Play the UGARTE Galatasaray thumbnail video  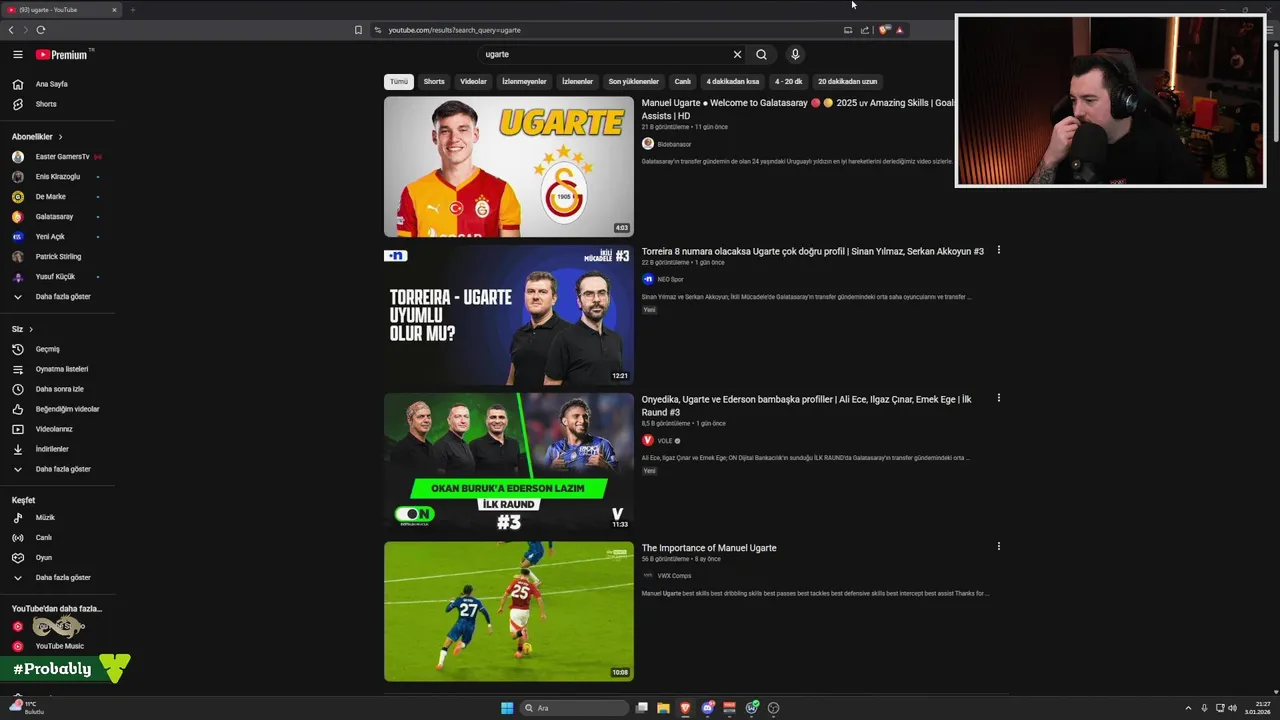tap(509, 167)
